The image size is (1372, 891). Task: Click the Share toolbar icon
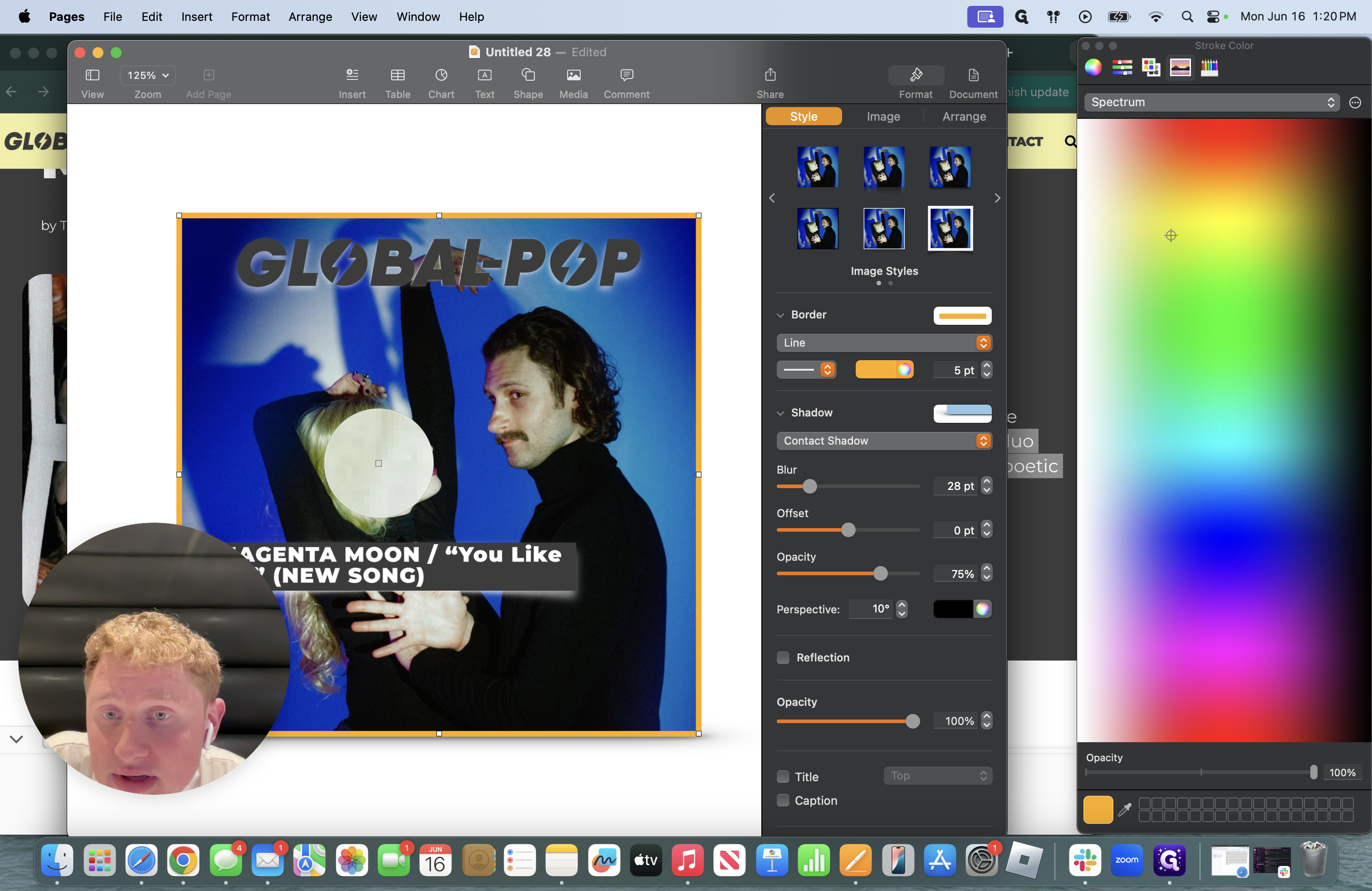point(770,75)
